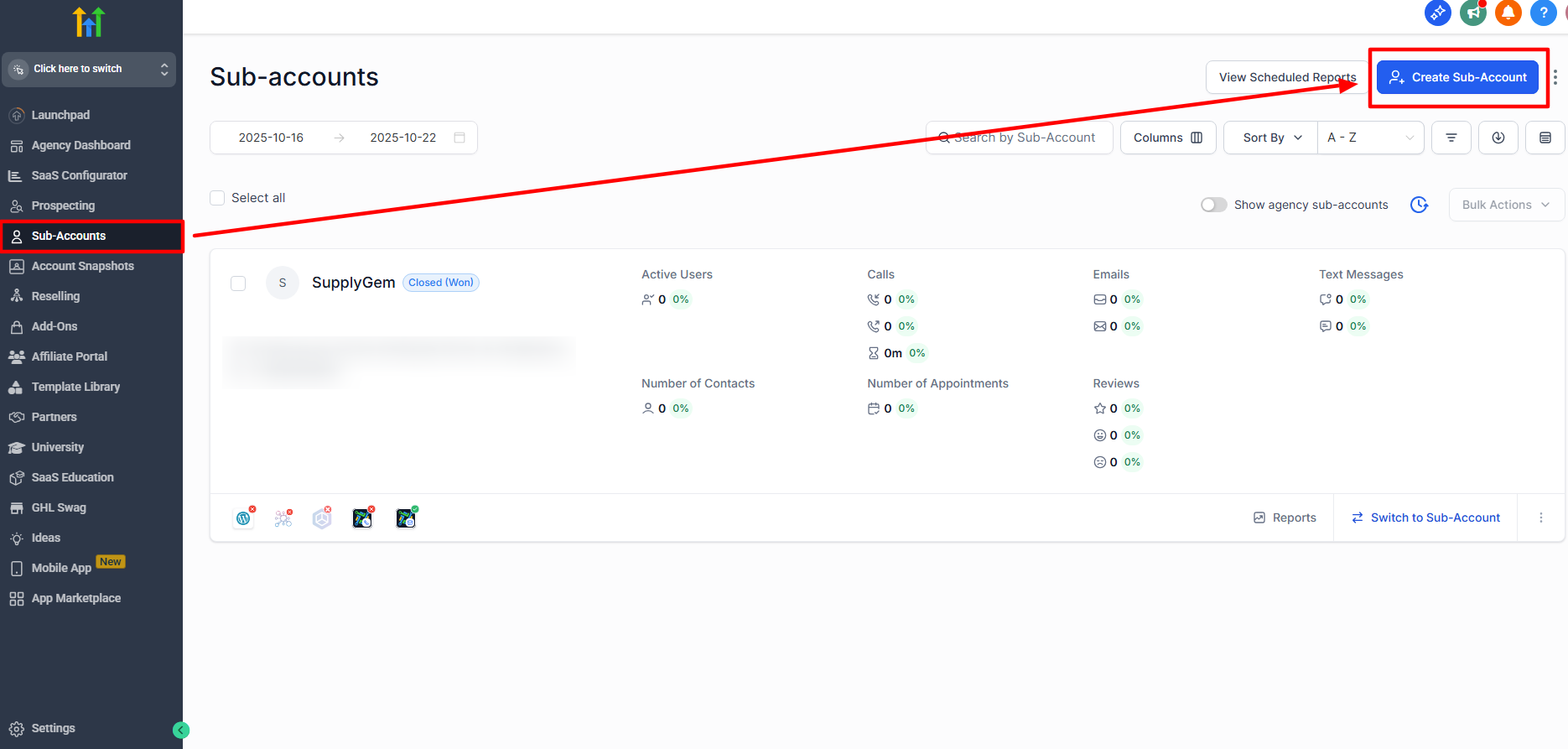Open the notifications bell icon
Screen dimensions: 1568x749
(x=1508, y=13)
